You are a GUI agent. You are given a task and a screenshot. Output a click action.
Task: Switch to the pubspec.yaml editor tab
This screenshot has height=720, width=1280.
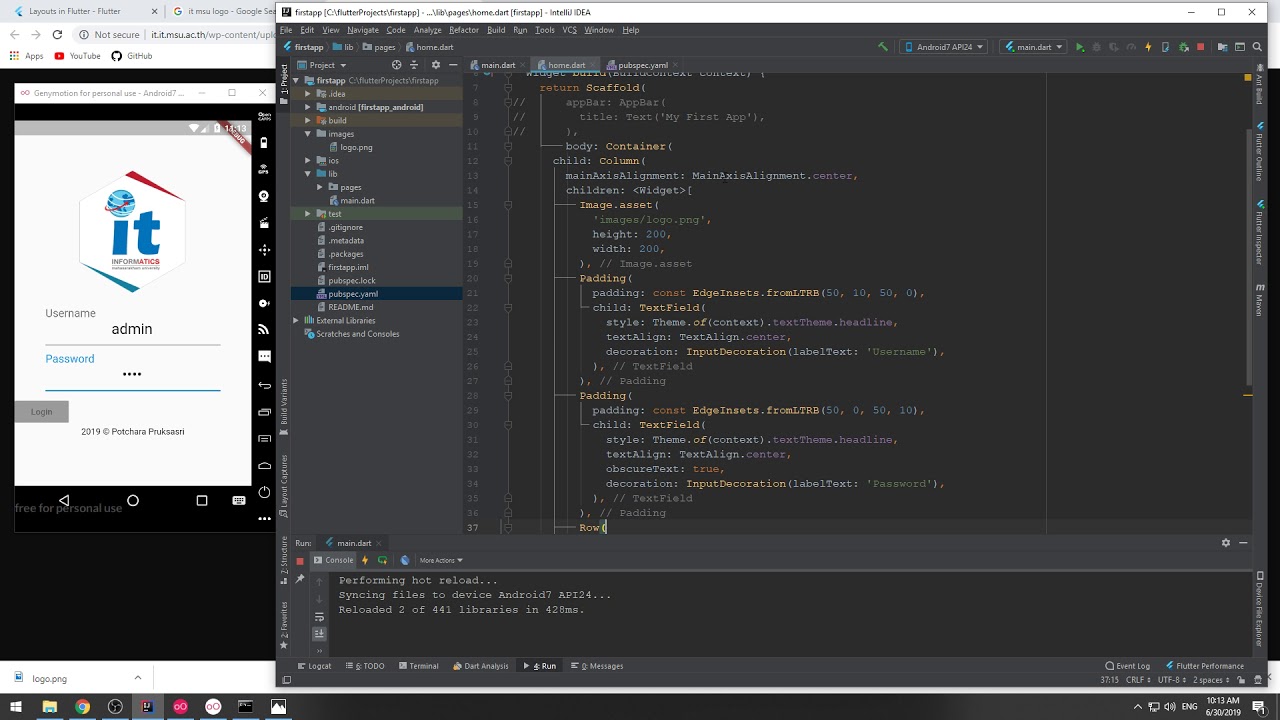click(642, 65)
